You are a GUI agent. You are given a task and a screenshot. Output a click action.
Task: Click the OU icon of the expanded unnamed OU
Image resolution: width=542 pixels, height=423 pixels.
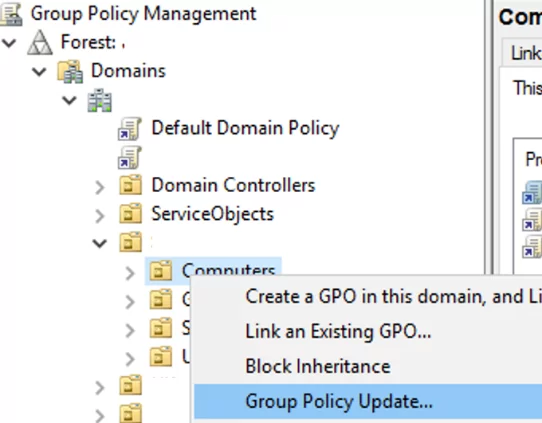pos(131,242)
